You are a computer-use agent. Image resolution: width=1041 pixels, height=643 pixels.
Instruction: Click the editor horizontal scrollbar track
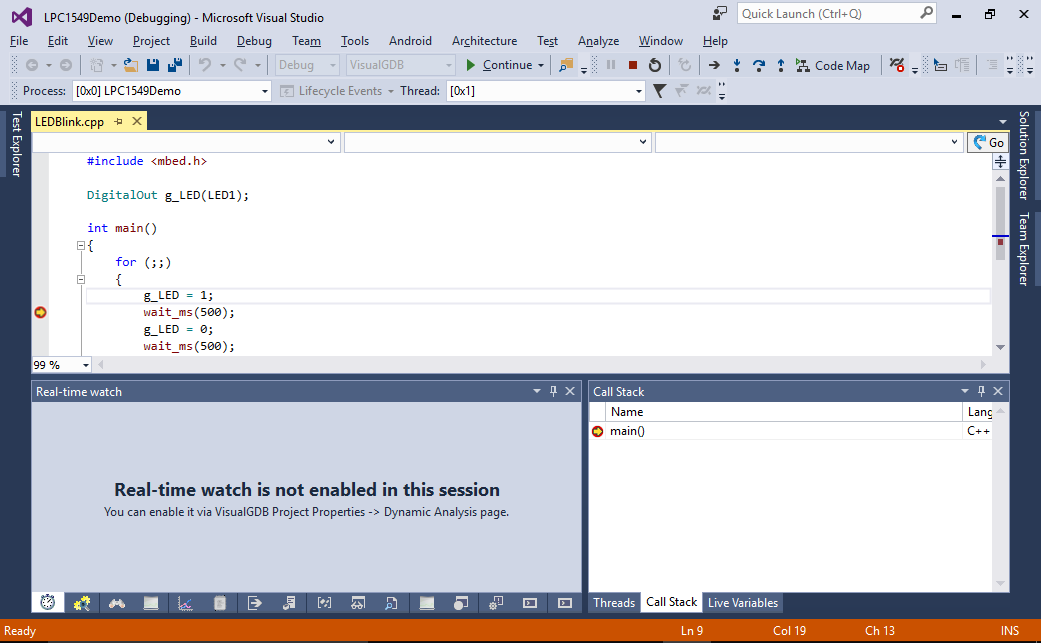pos(541,364)
